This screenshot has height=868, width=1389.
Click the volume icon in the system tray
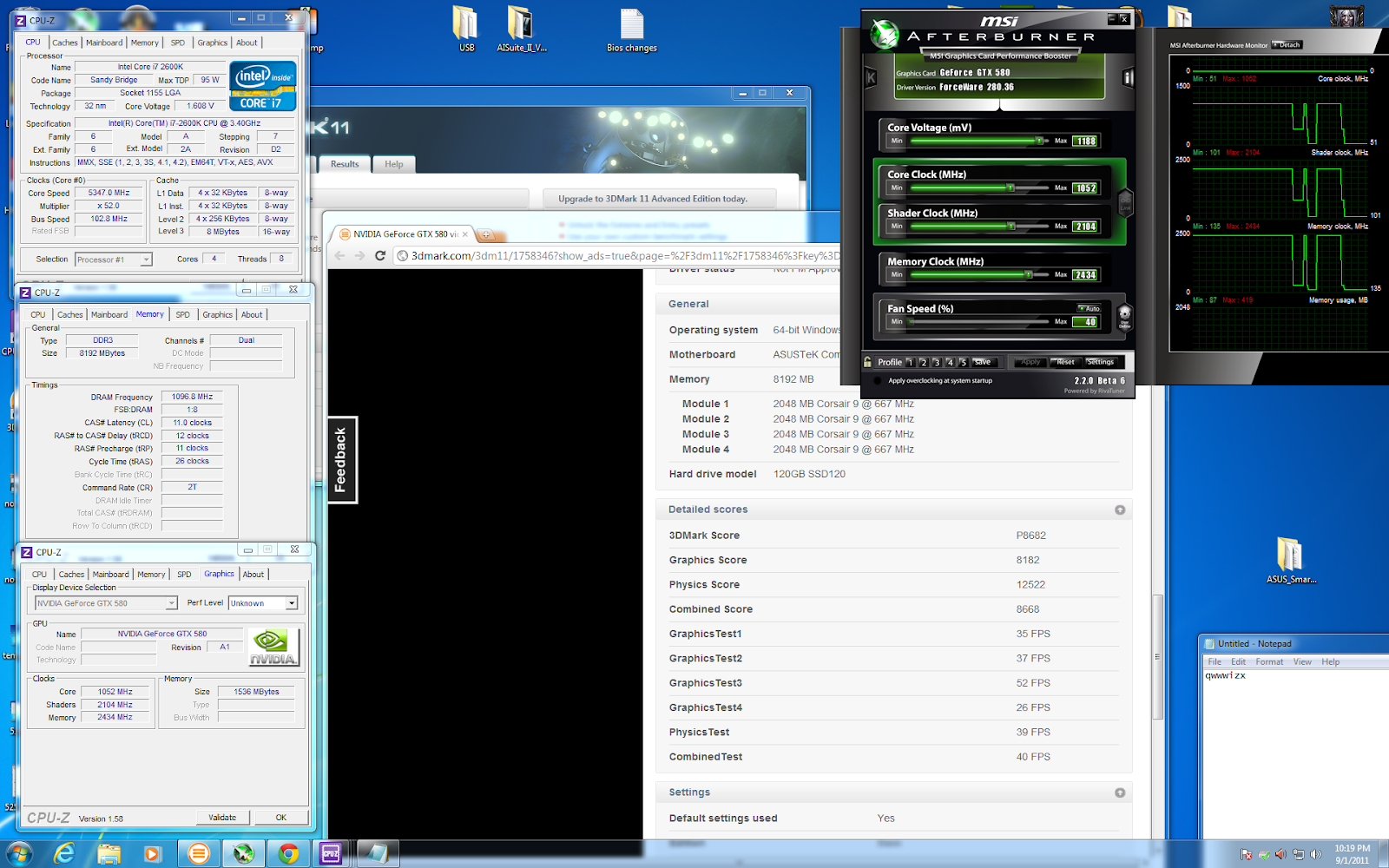coord(1315,854)
